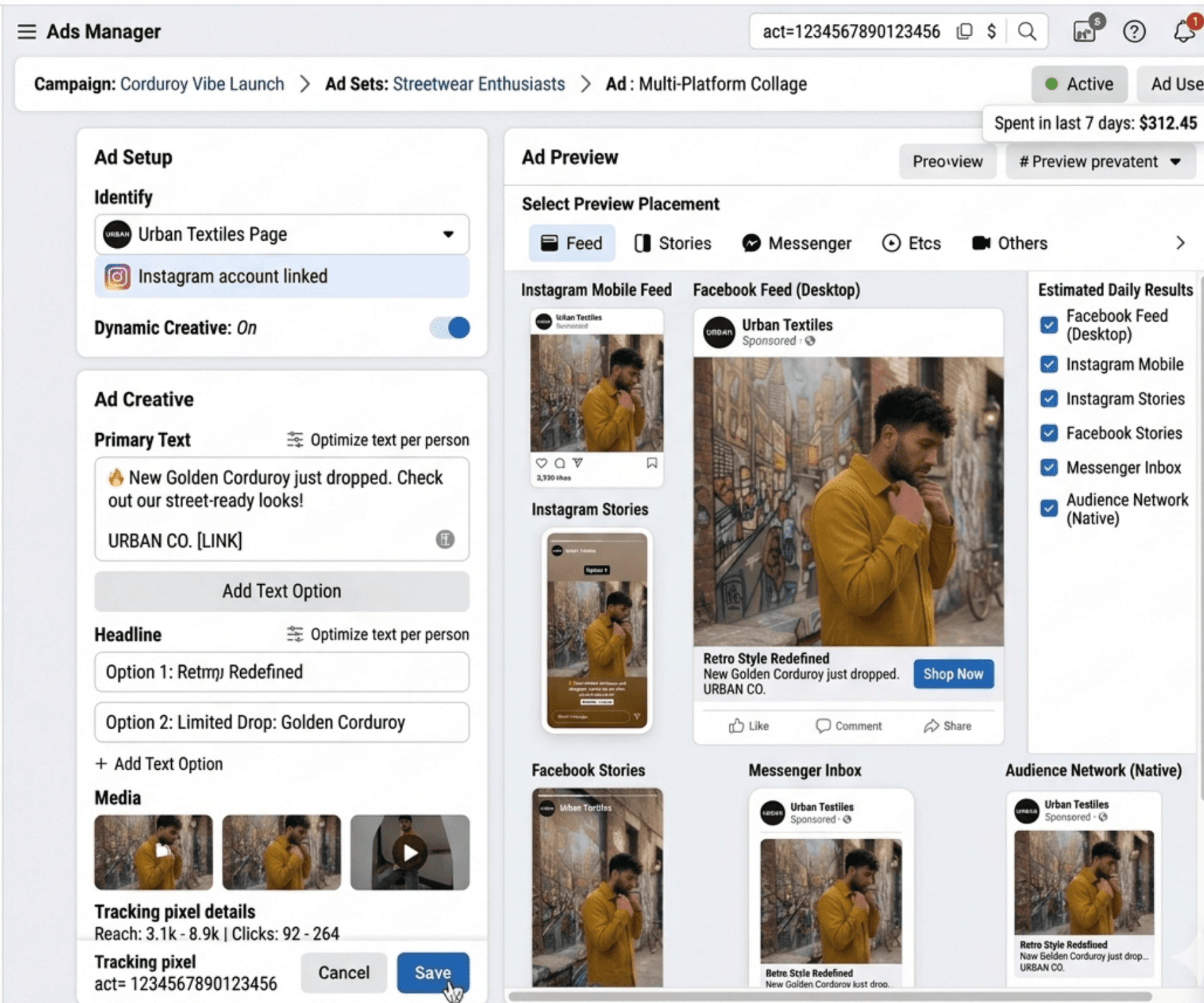The width and height of the screenshot is (1204, 1003).
Task: Open the hamburger navigation menu
Action: point(26,31)
